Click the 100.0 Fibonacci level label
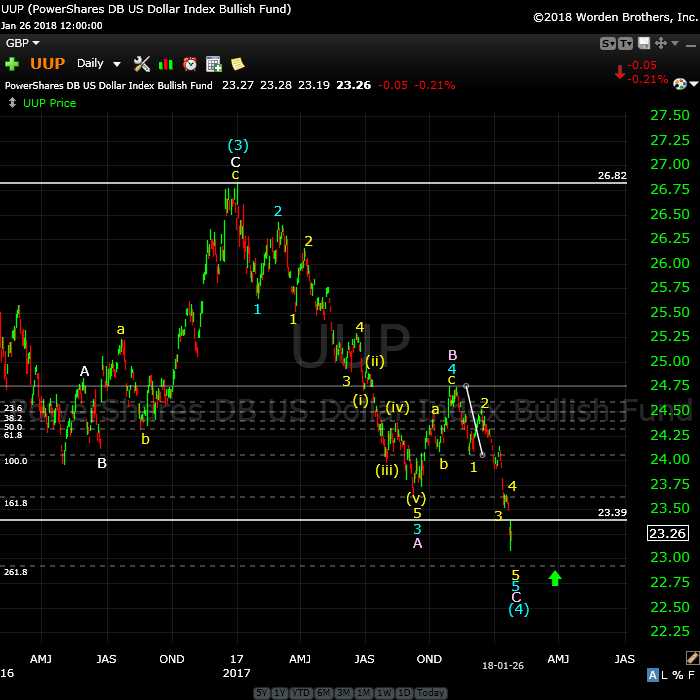This screenshot has width=700, height=700. pyautogui.click(x=16, y=461)
